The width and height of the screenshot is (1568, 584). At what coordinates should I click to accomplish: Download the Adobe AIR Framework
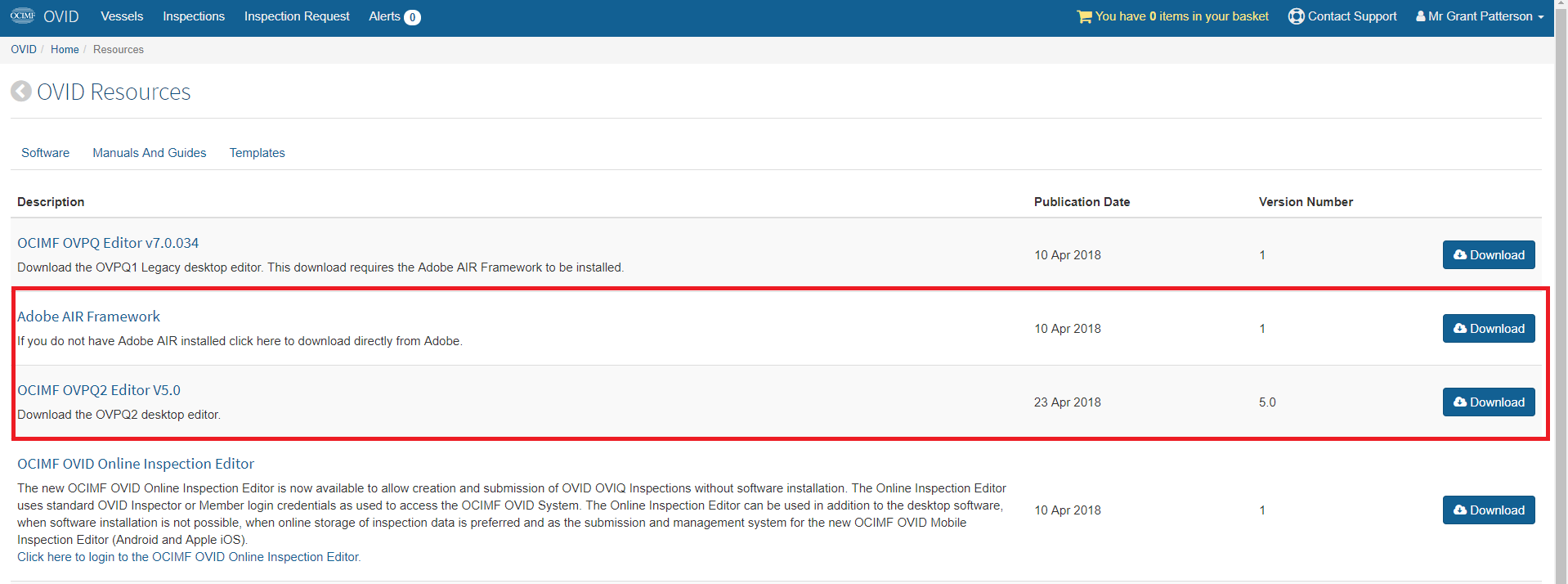[x=1489, y=328]
